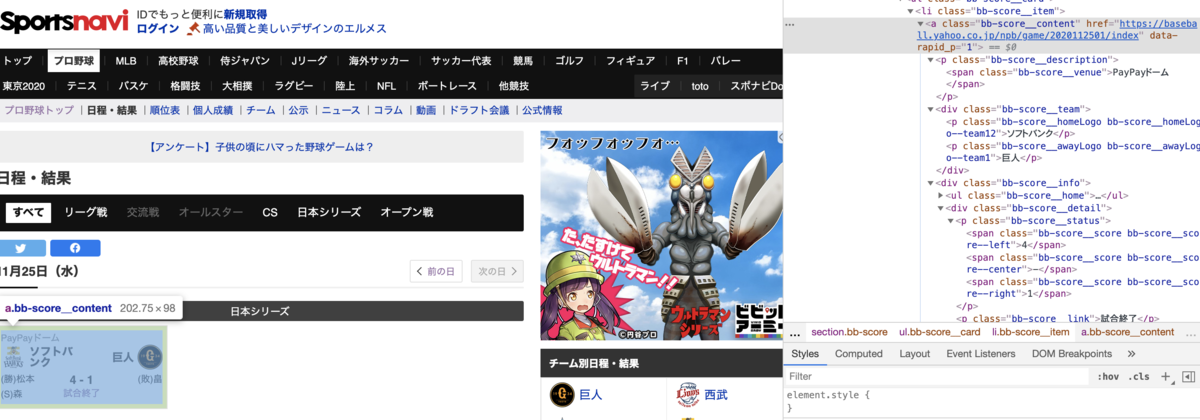Collapse the p.bb-score__description node
Image resolution: width=1200 pixels, height=420 pixels.
[930, 58]
